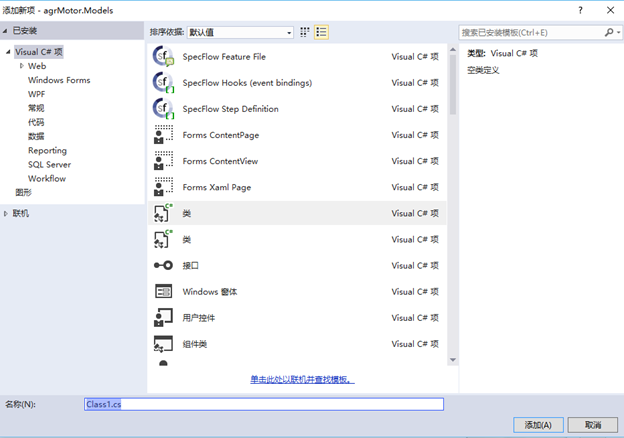Open the help question mark button

(x=580, y=10)
